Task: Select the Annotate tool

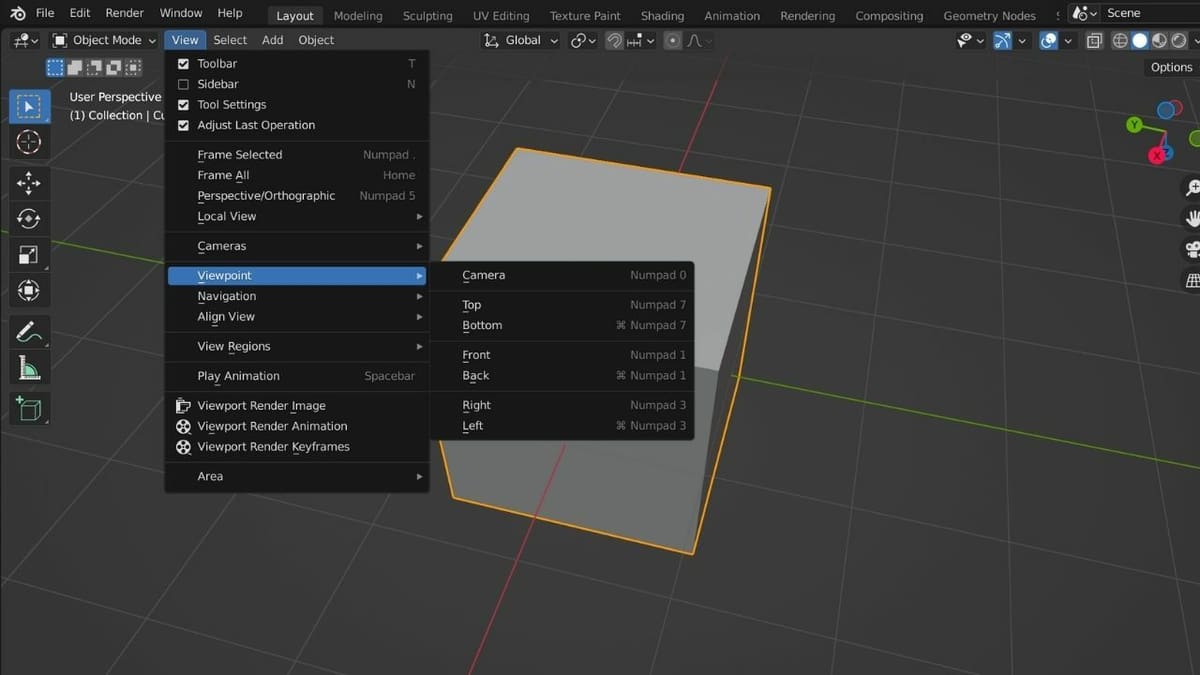Action: (29, 331)
